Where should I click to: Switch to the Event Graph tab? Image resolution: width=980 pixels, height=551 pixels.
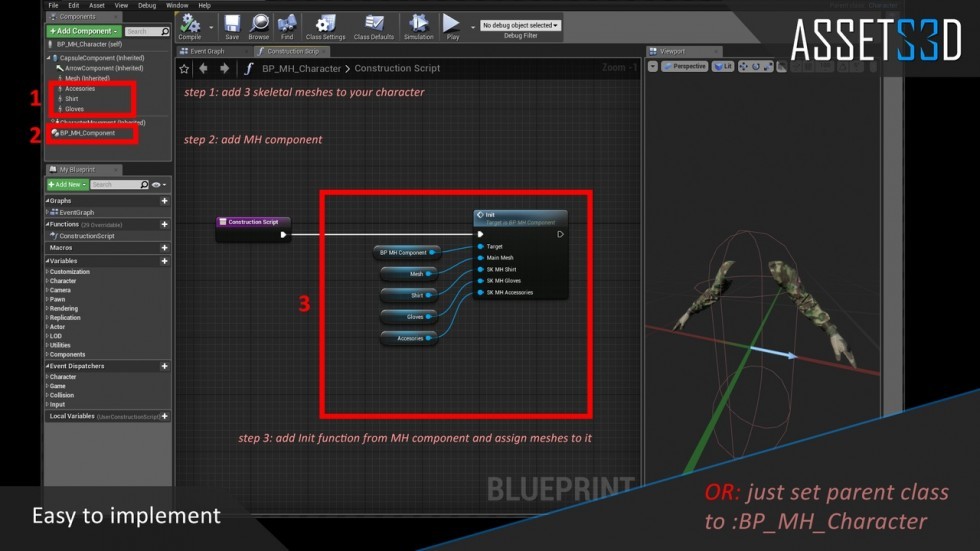coord(208,51)
